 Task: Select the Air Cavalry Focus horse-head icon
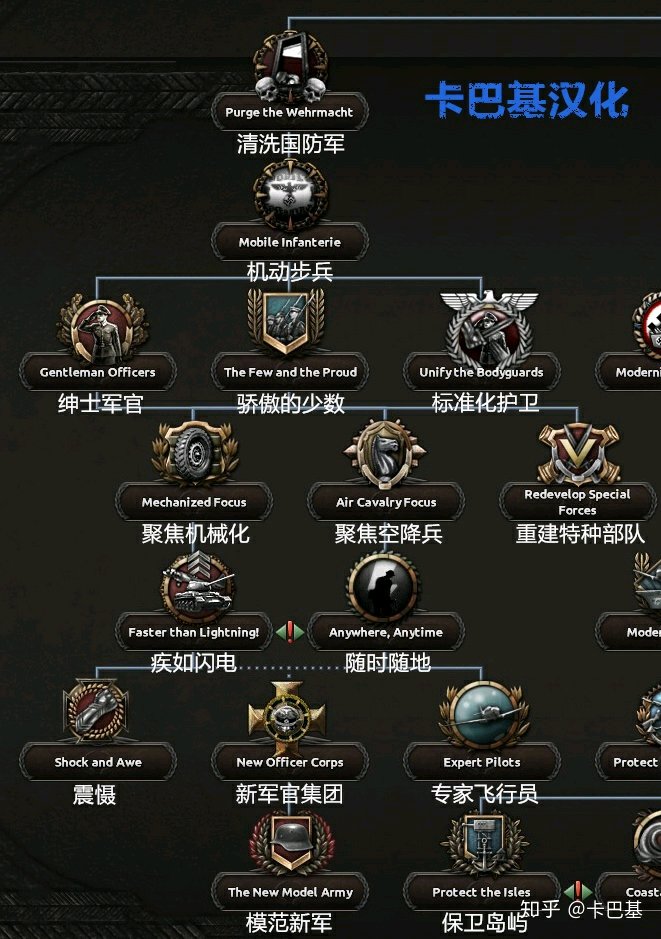coord(385,453)
